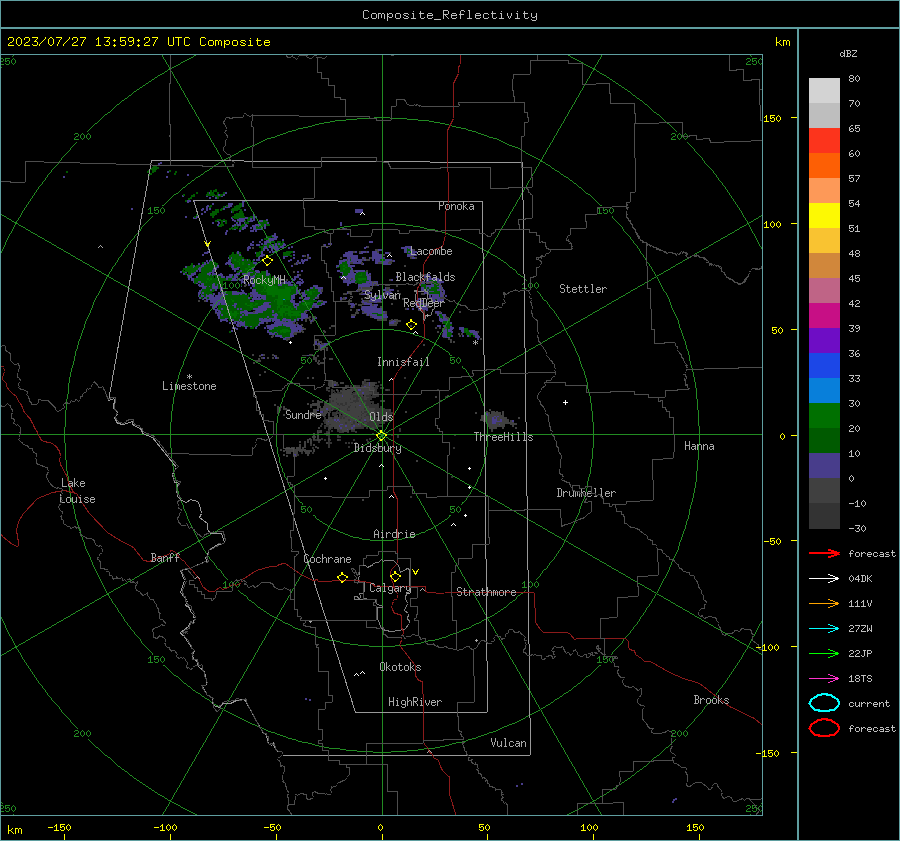
Task: Click the Olds label
Action: pos(381,417)
